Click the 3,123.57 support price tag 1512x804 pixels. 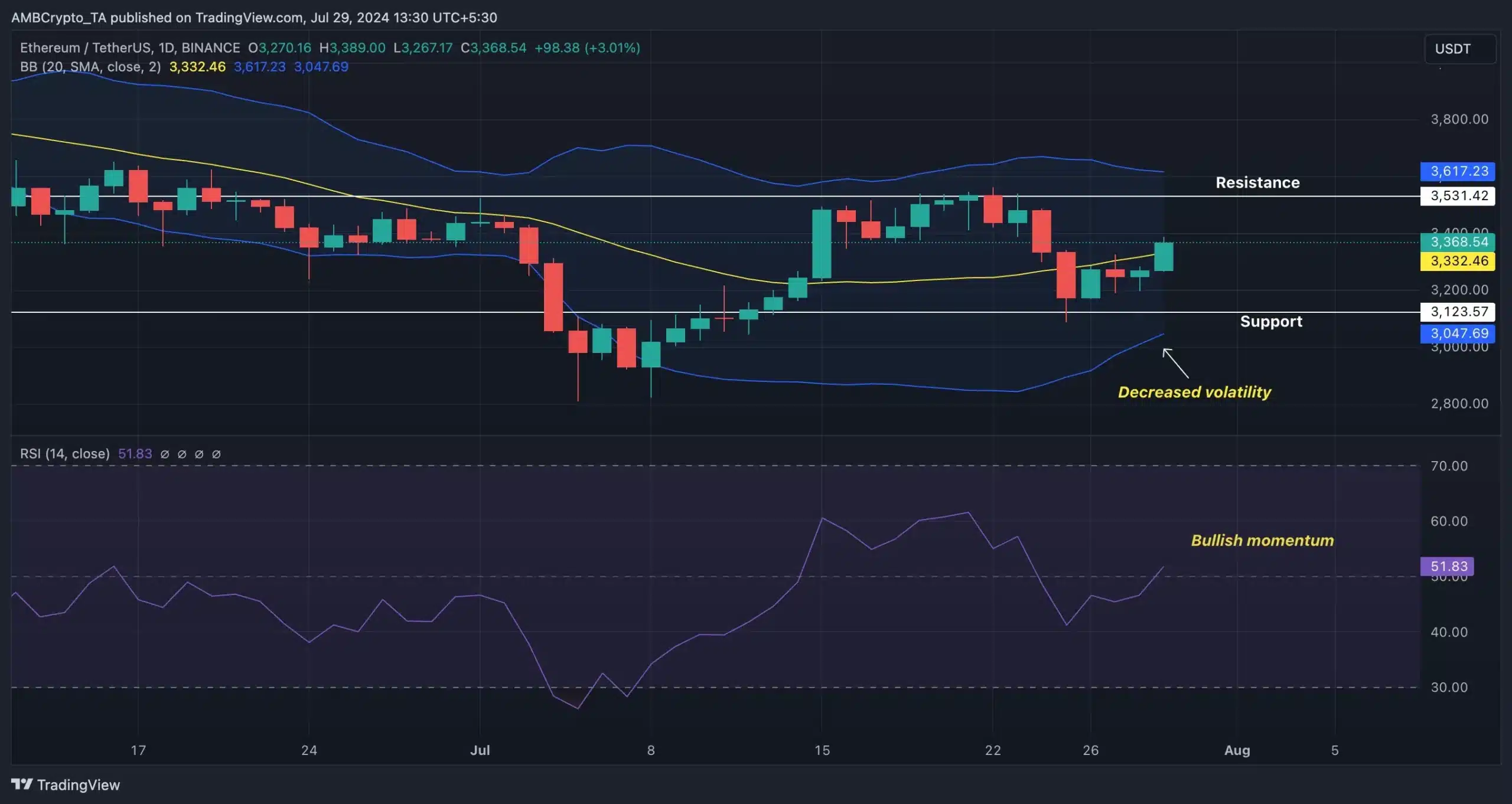coord(1458,312)
